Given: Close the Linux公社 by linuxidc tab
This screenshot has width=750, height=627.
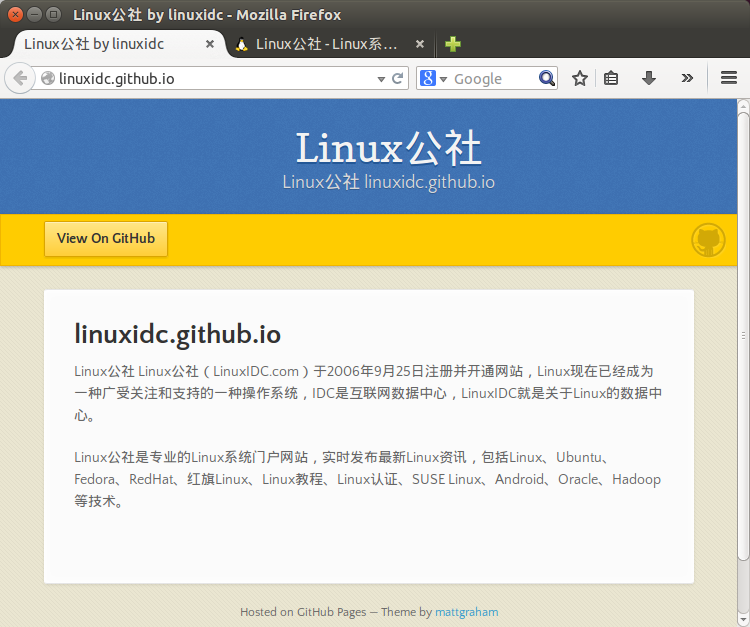Looking at the screenshot, I should point(210,44).
